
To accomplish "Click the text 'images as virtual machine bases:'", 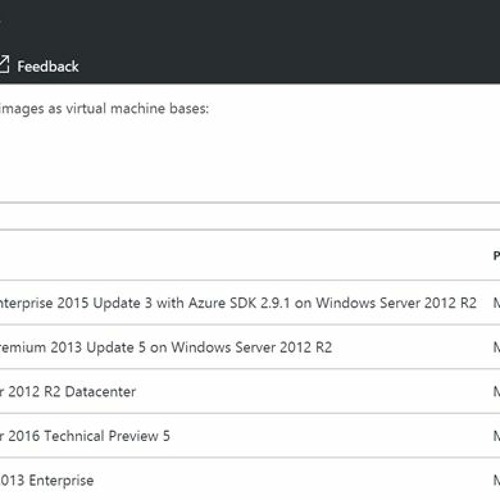I will (x=104, y=109).
